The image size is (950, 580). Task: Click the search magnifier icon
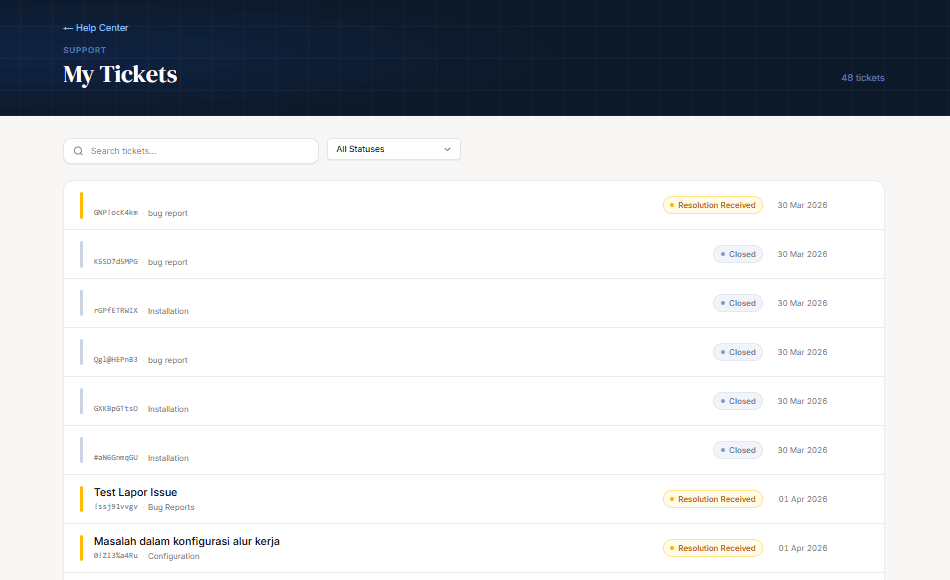pos(78,151)
